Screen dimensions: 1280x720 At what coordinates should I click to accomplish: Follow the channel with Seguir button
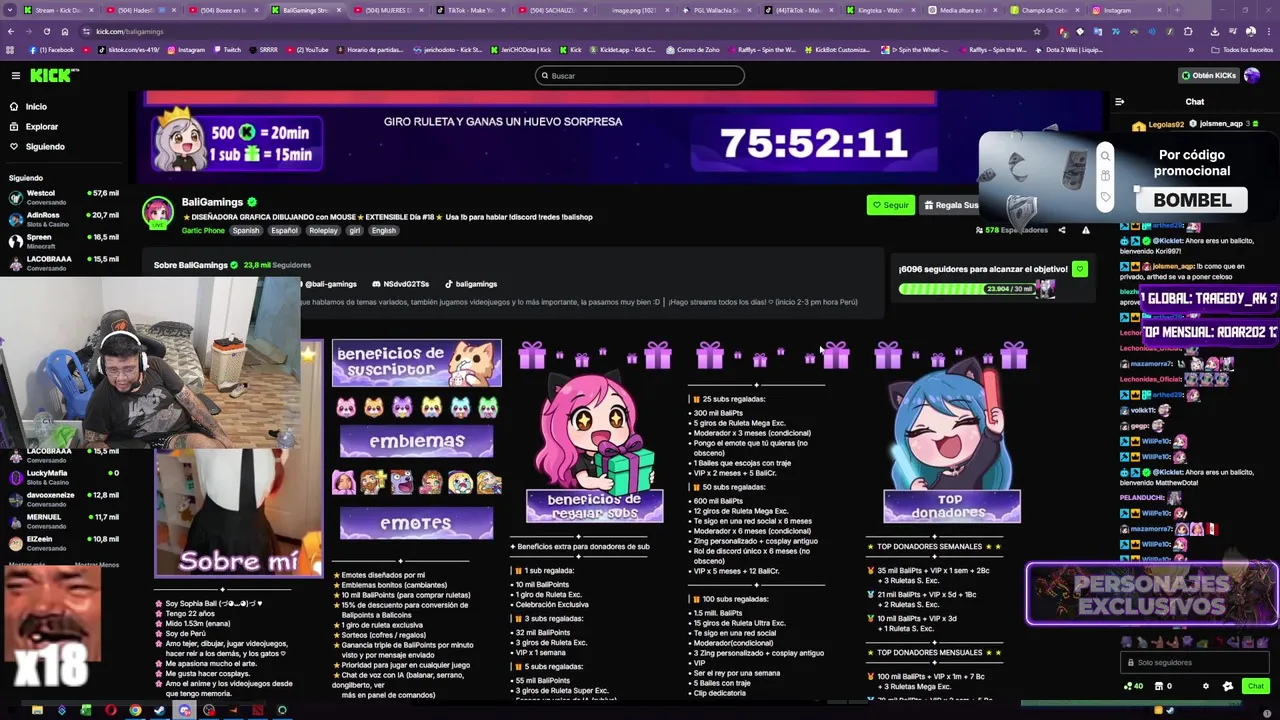click(890, 205)
